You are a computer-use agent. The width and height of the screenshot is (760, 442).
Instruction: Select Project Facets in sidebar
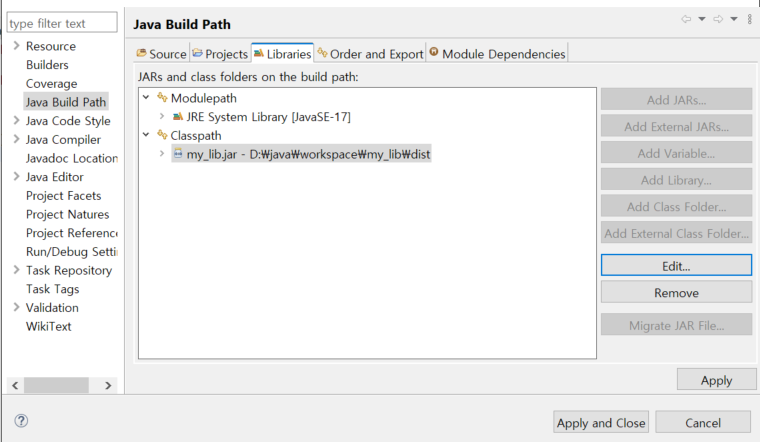pos(63,195)
